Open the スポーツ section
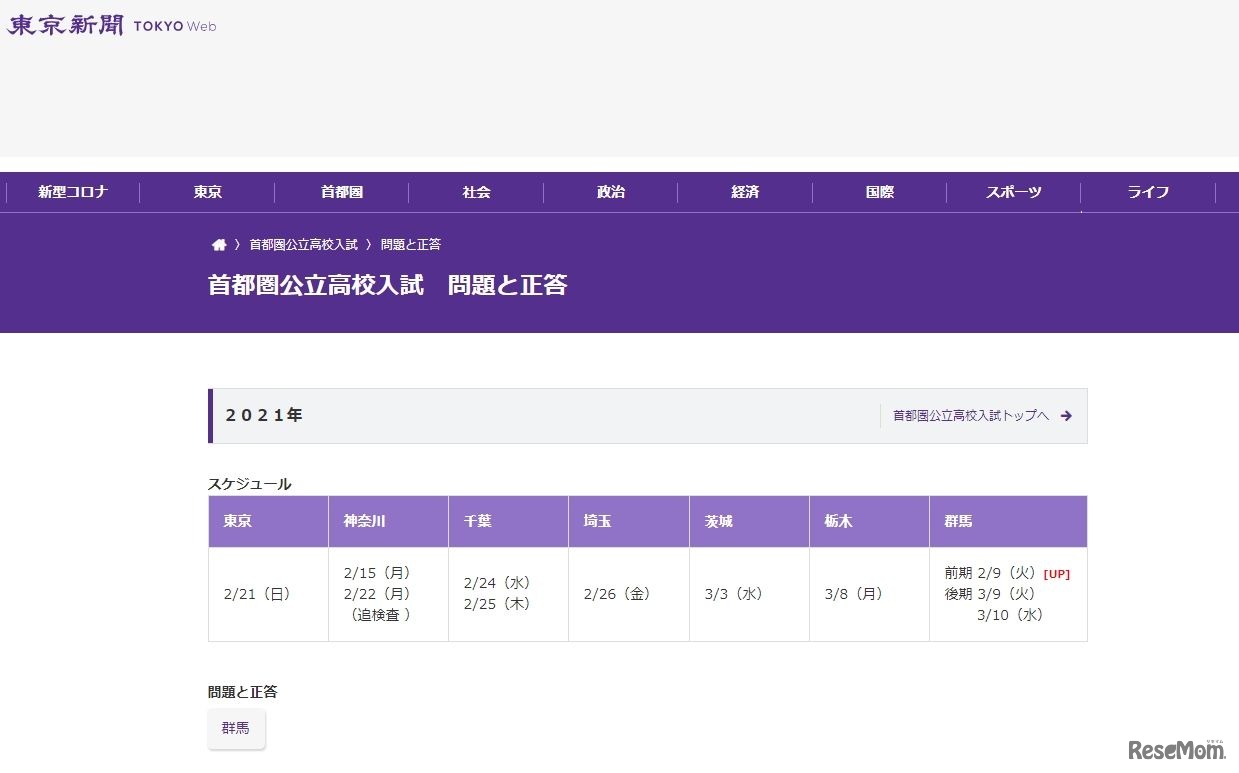 [1013, 192]
